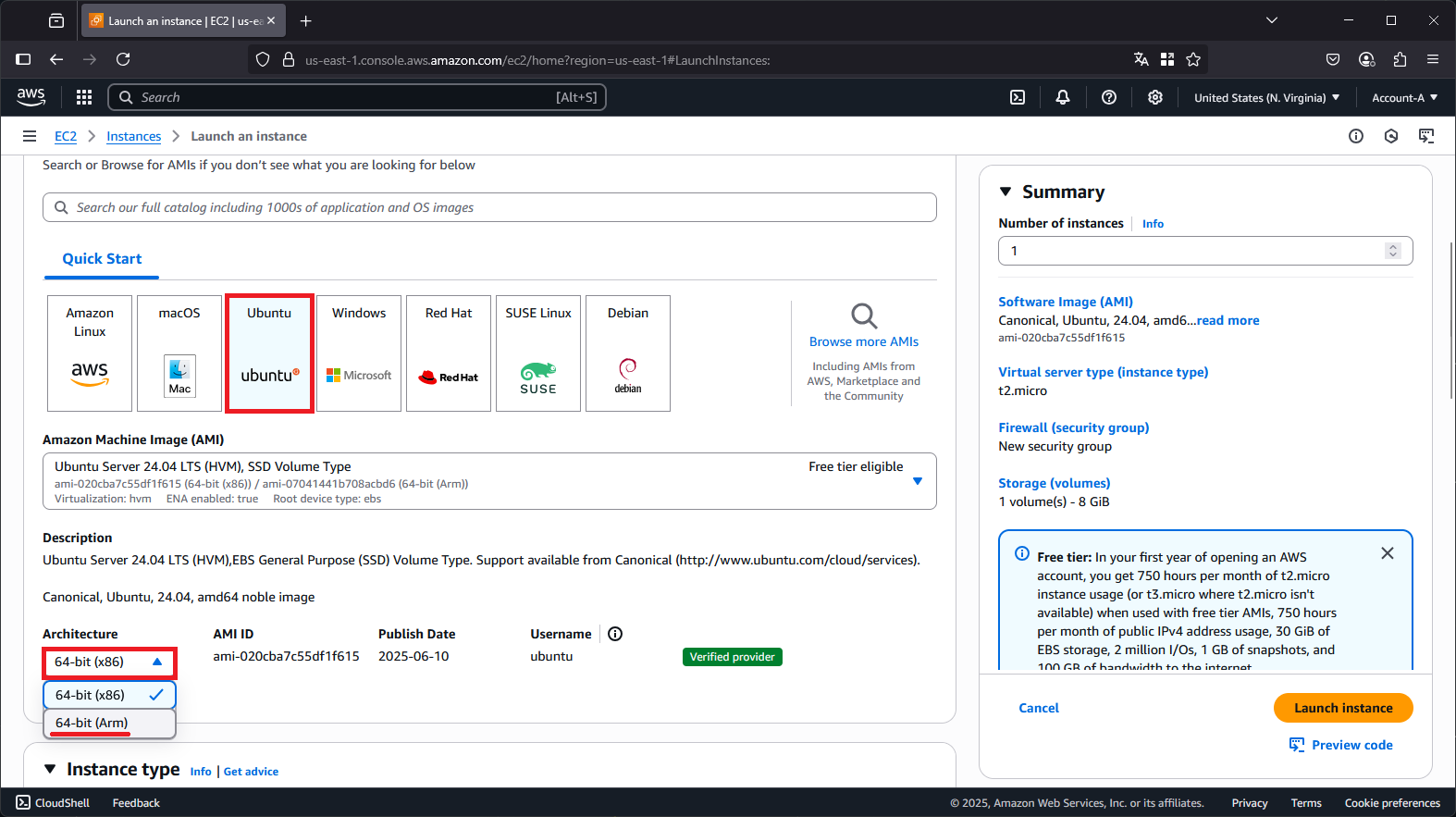Collapse the Instance type section
Image resolution: width=1456 pixels, height=817 pixels.
tap(50, 769)
